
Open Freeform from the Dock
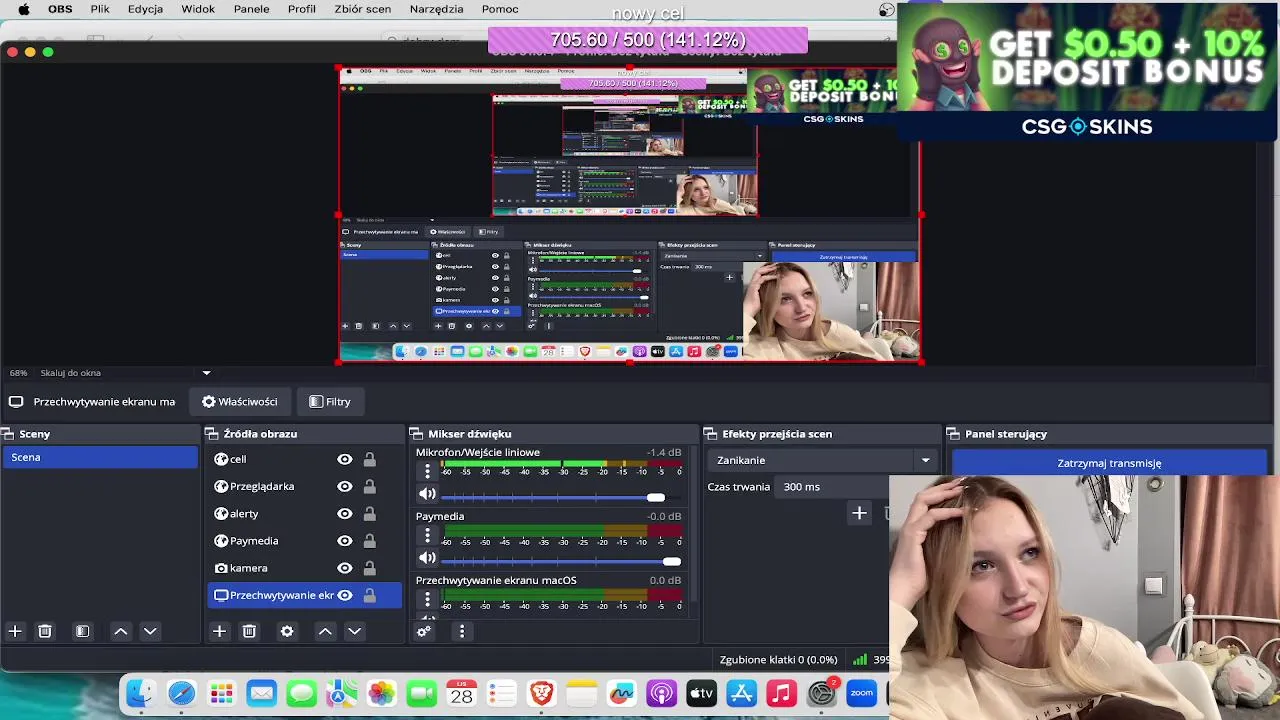621,693
